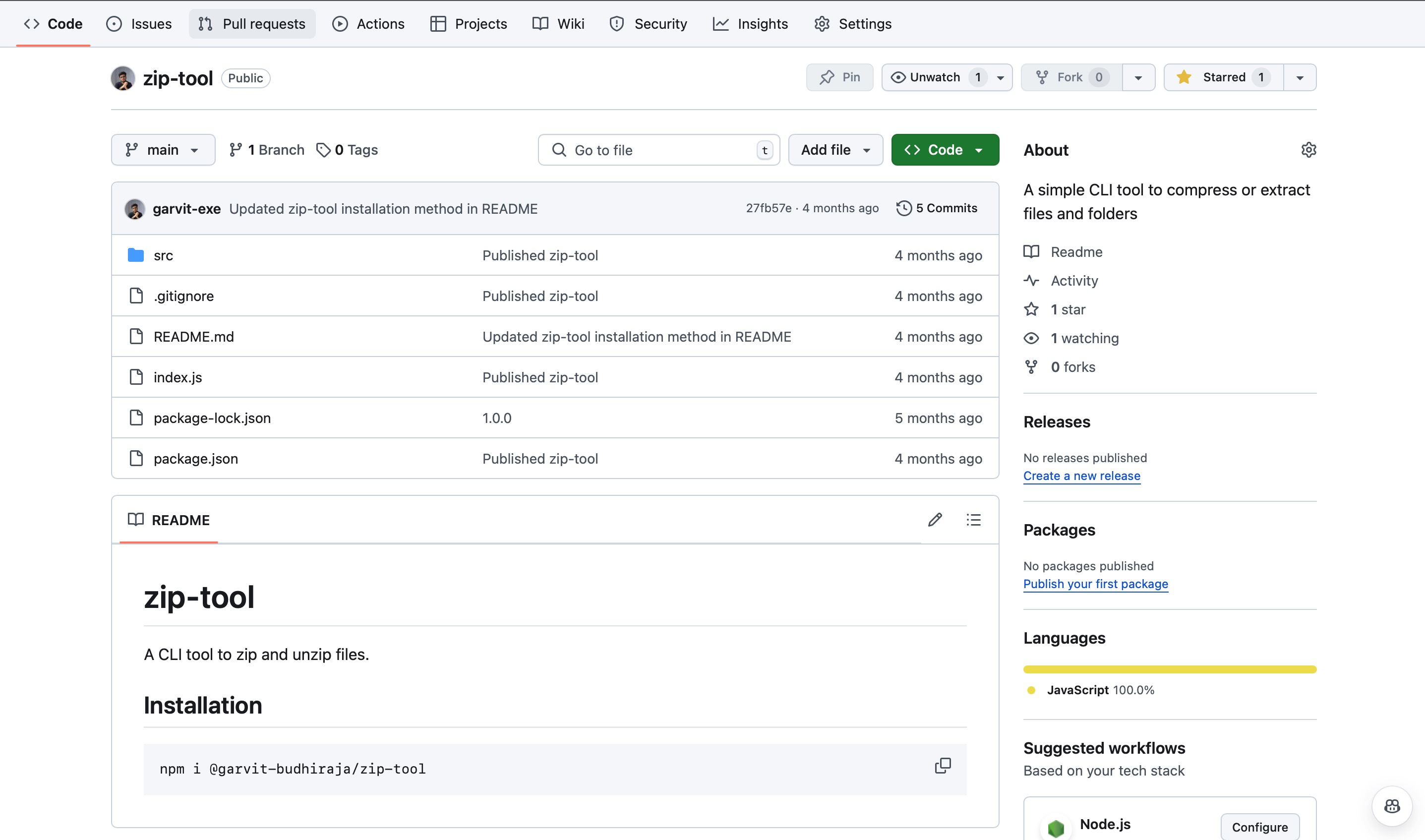Toggle the Starred button

(x=1223, y=77)
